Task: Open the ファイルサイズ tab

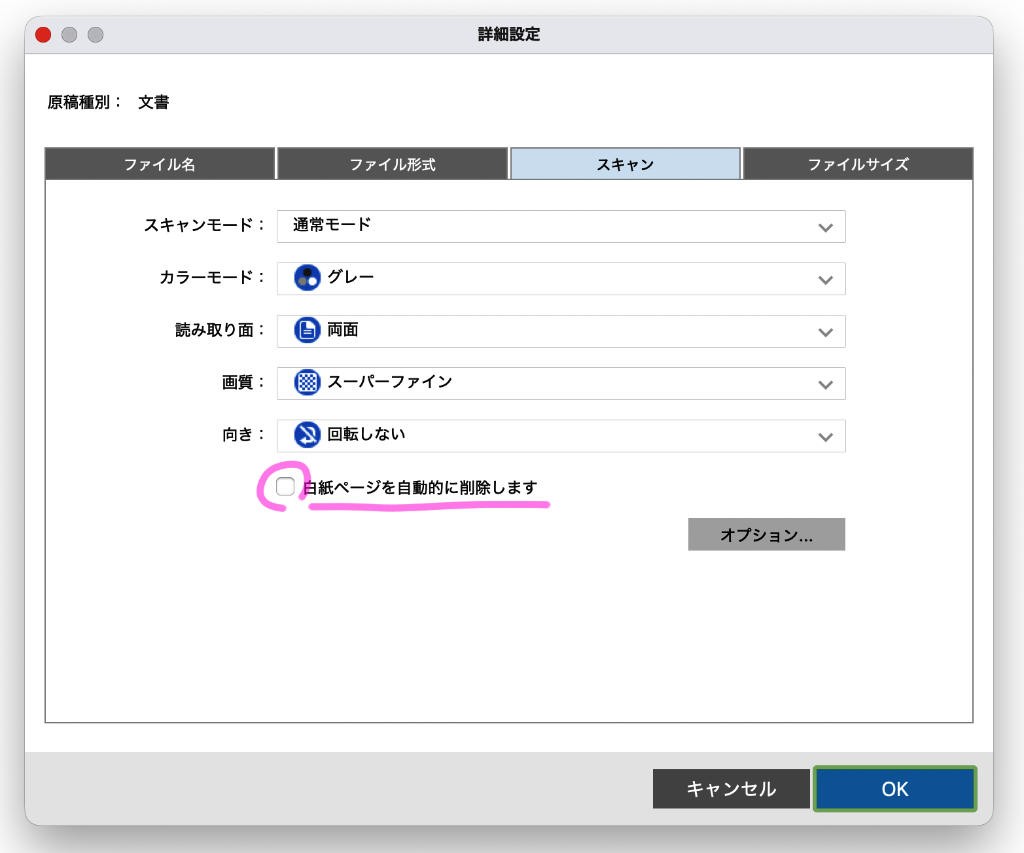Action: (x=858, y=164)
